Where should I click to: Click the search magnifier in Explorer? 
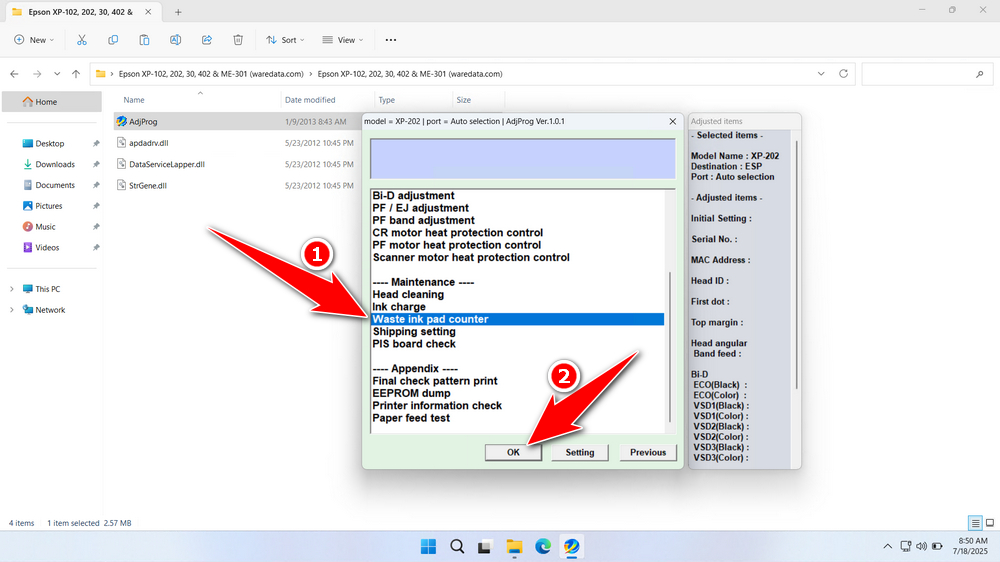[x=980, y=75]
